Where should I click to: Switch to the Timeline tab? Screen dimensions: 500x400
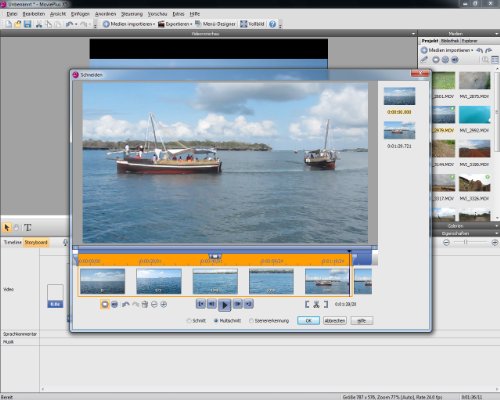pyautogui.click(x=12, y=242)
